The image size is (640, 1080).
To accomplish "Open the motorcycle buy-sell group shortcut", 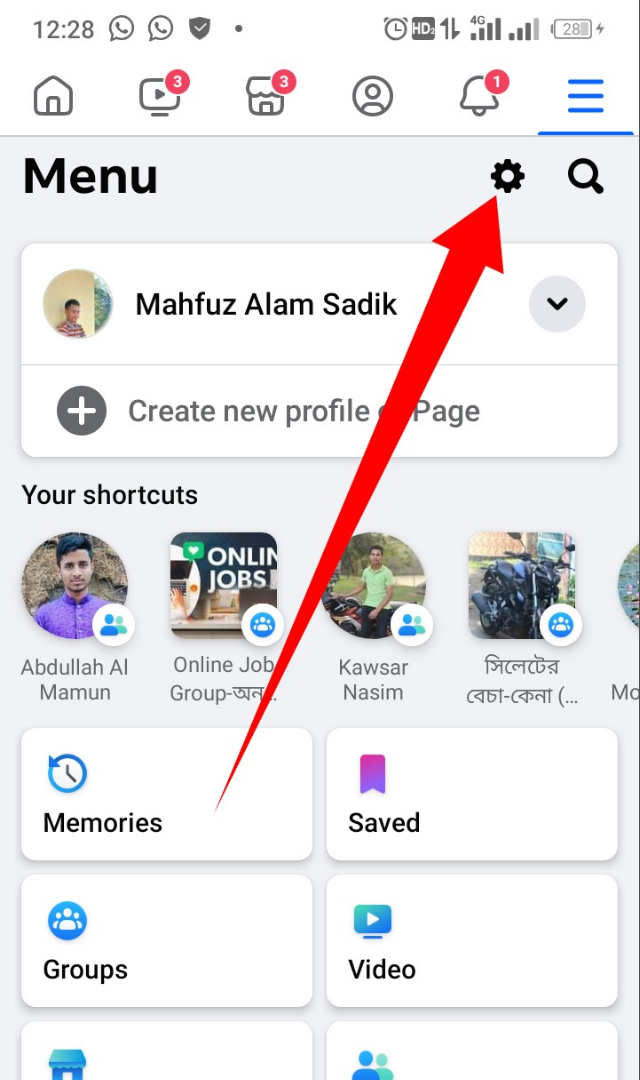I will click(522, 585).
